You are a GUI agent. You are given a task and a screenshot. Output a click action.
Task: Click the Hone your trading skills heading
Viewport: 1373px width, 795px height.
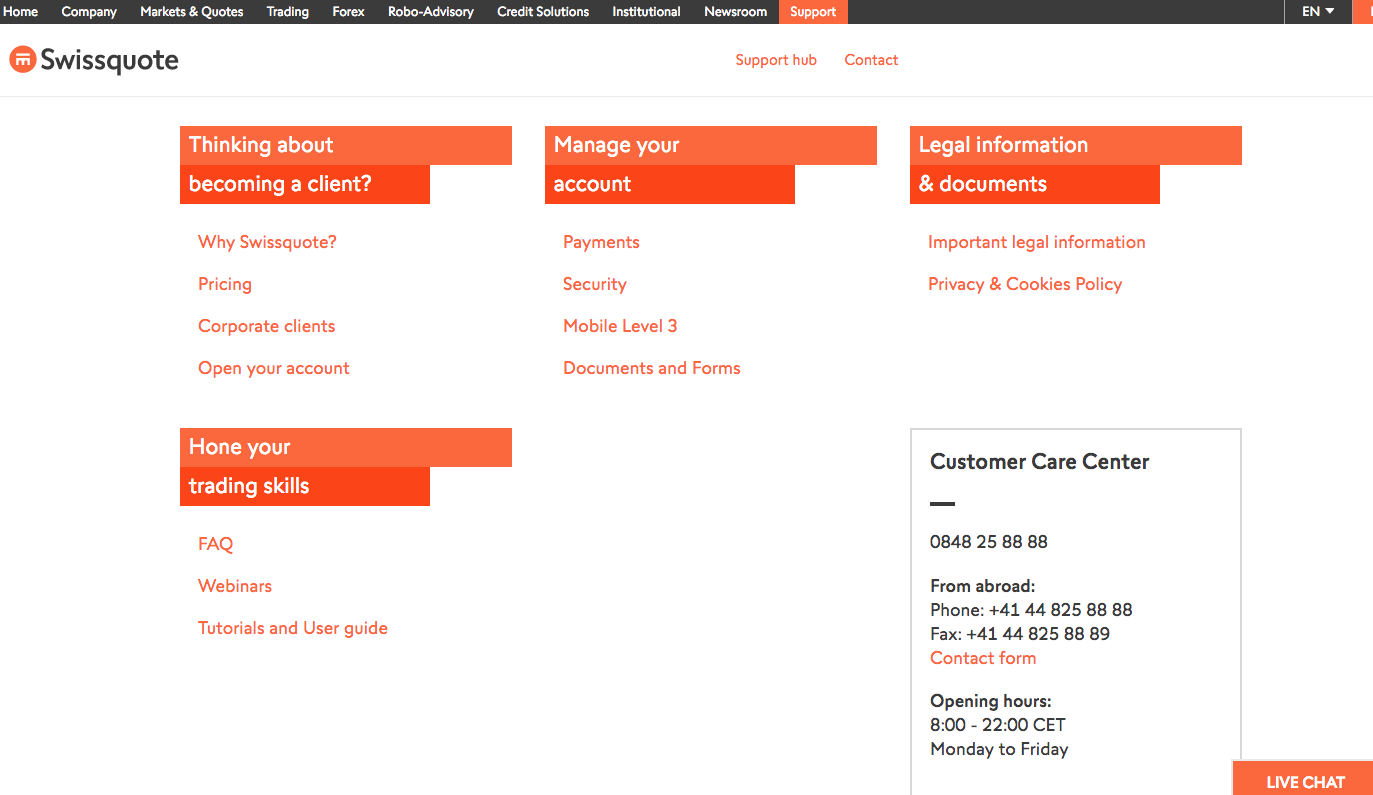coord(346,467)
